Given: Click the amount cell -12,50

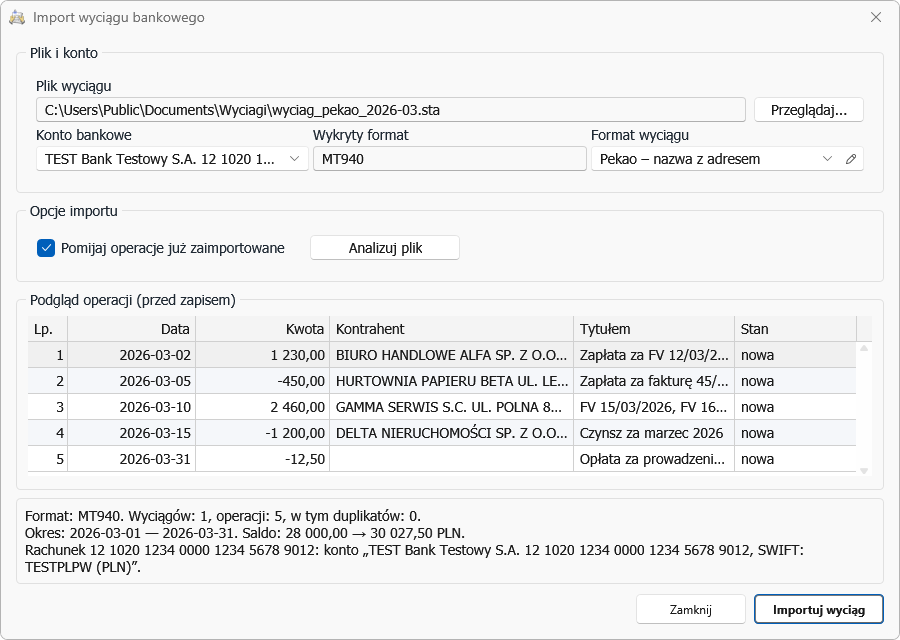Looking at the screenshot, I should click(263, 459).
